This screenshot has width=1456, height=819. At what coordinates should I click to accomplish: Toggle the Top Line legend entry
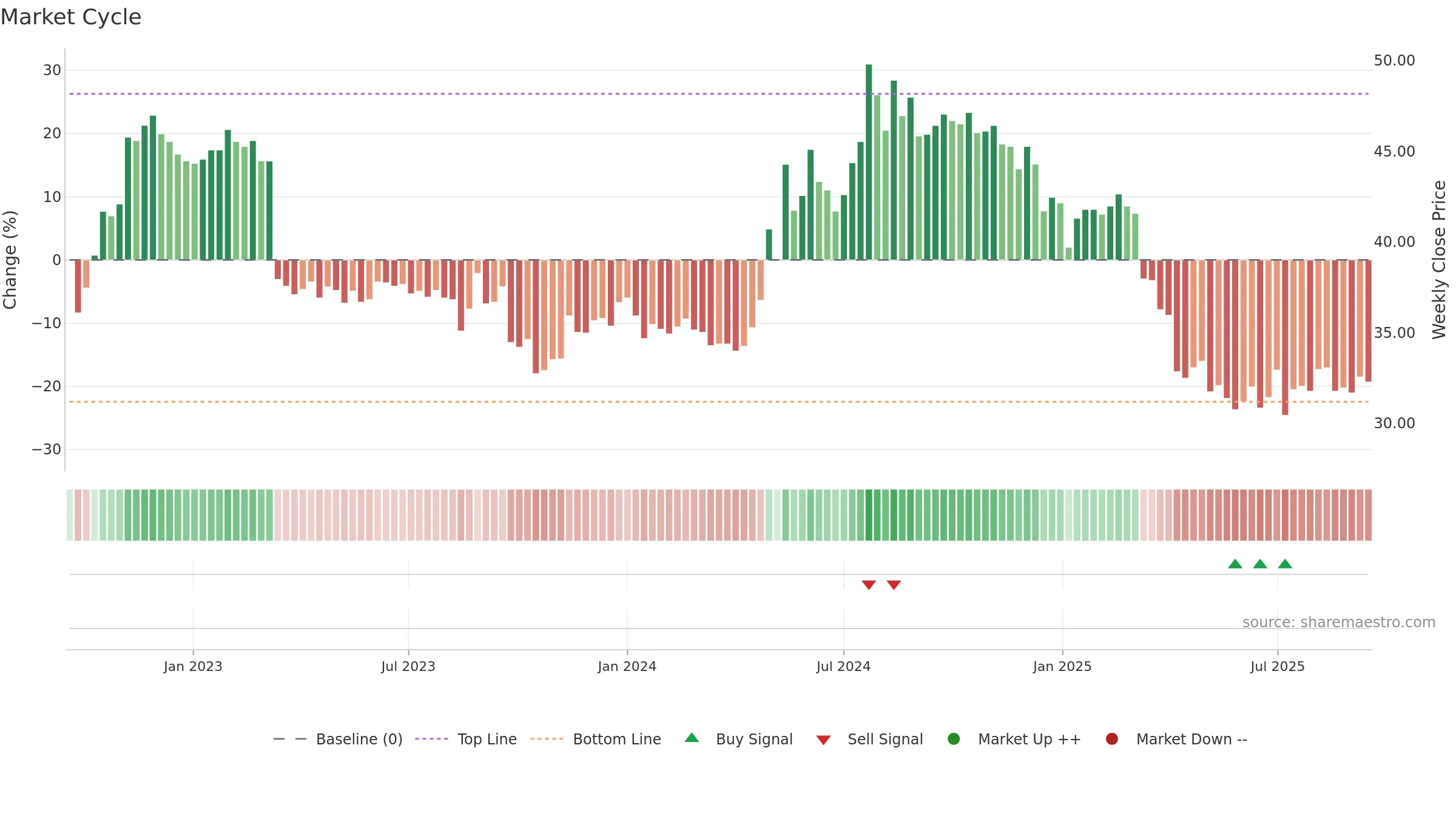(466, 739)
